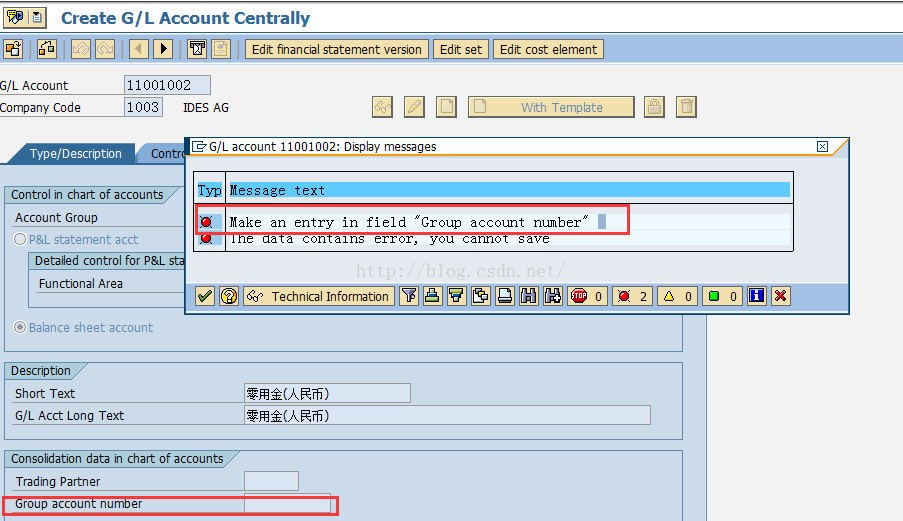The image size is (903, 521).
Task: Click the sort ascending icon in messages dialog
Action: pos(432,296)
